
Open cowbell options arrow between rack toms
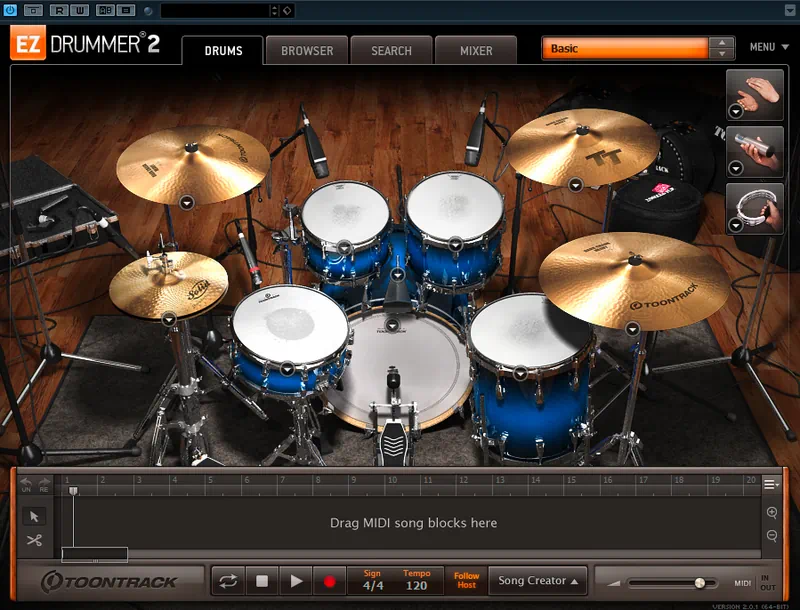pyautogui.click(x=397, y=275)
